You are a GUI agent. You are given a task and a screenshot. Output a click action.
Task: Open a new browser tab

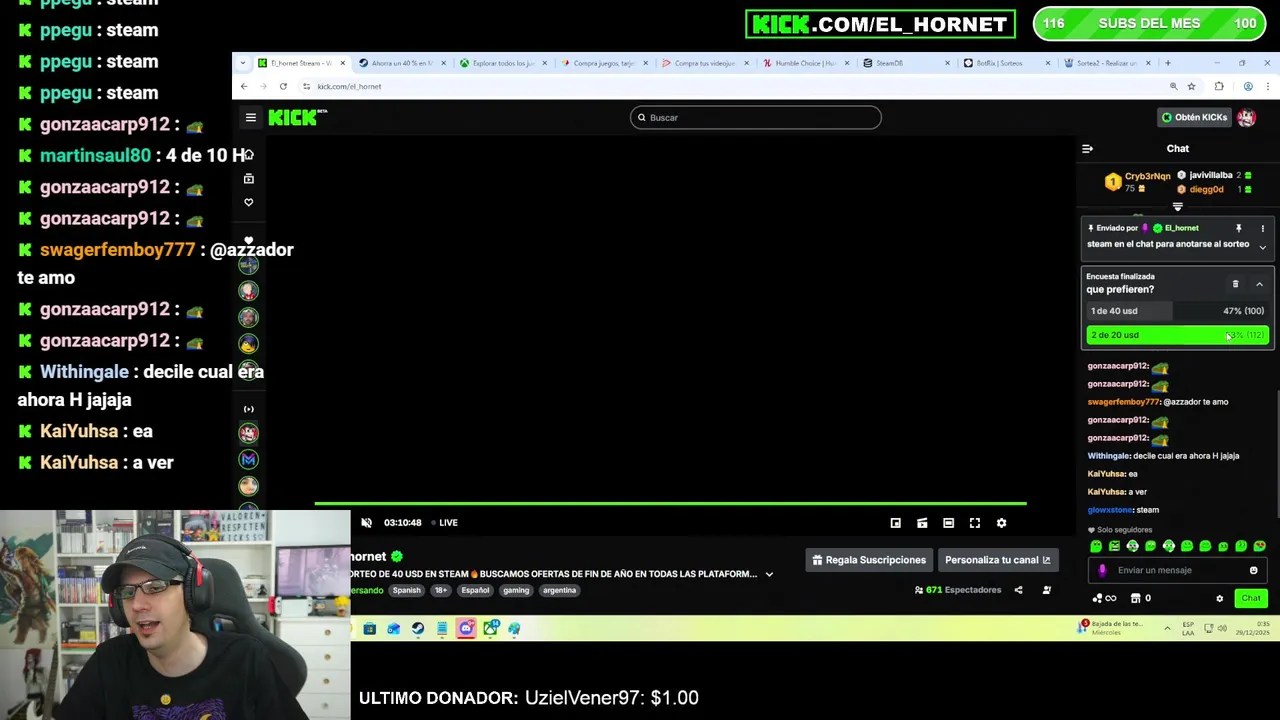(1167, 63)
